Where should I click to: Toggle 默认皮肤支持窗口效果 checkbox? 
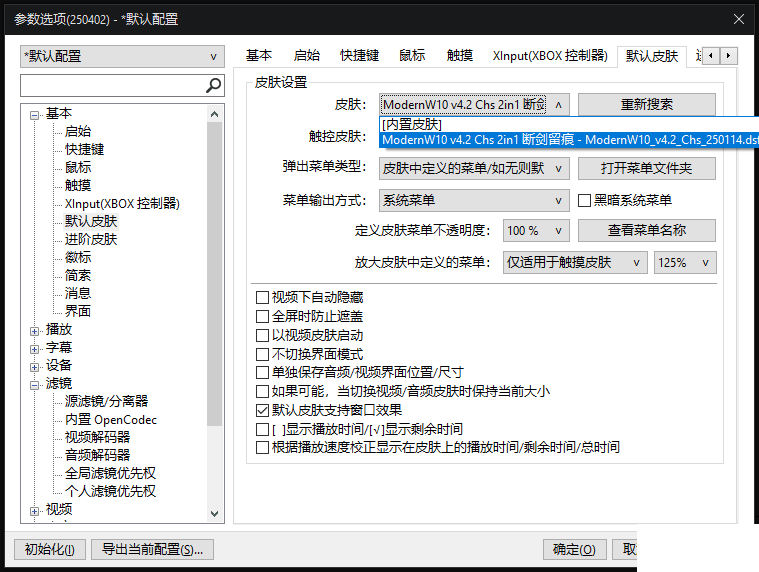263,410
